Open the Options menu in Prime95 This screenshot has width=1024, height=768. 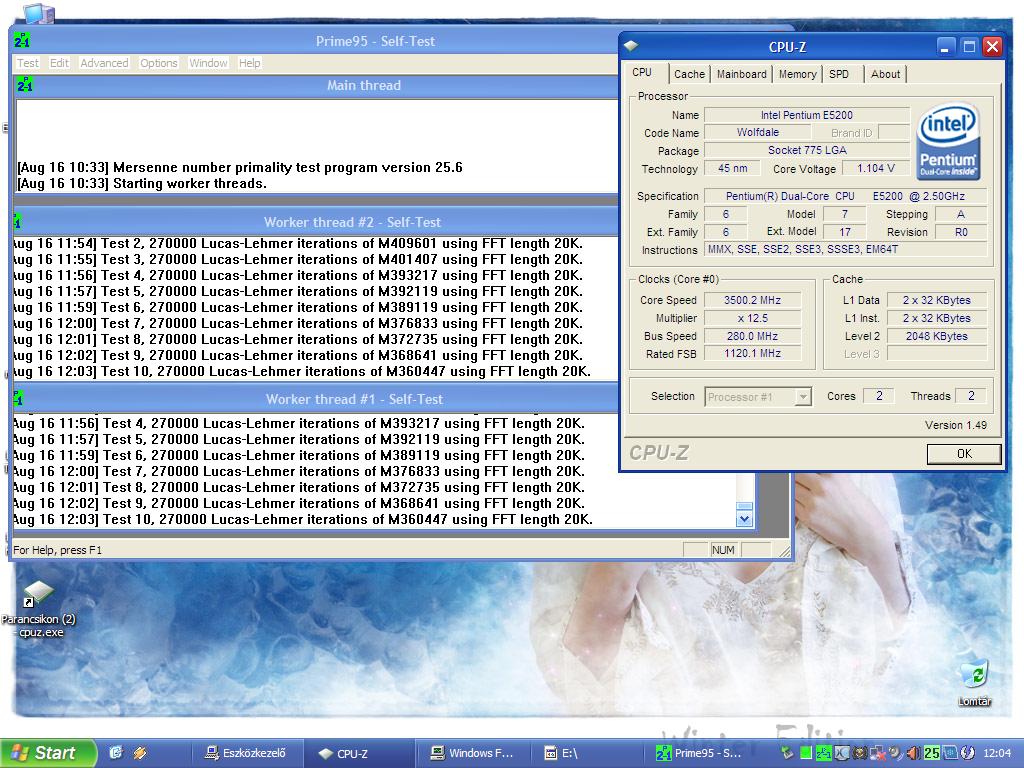tap(159, 63)
